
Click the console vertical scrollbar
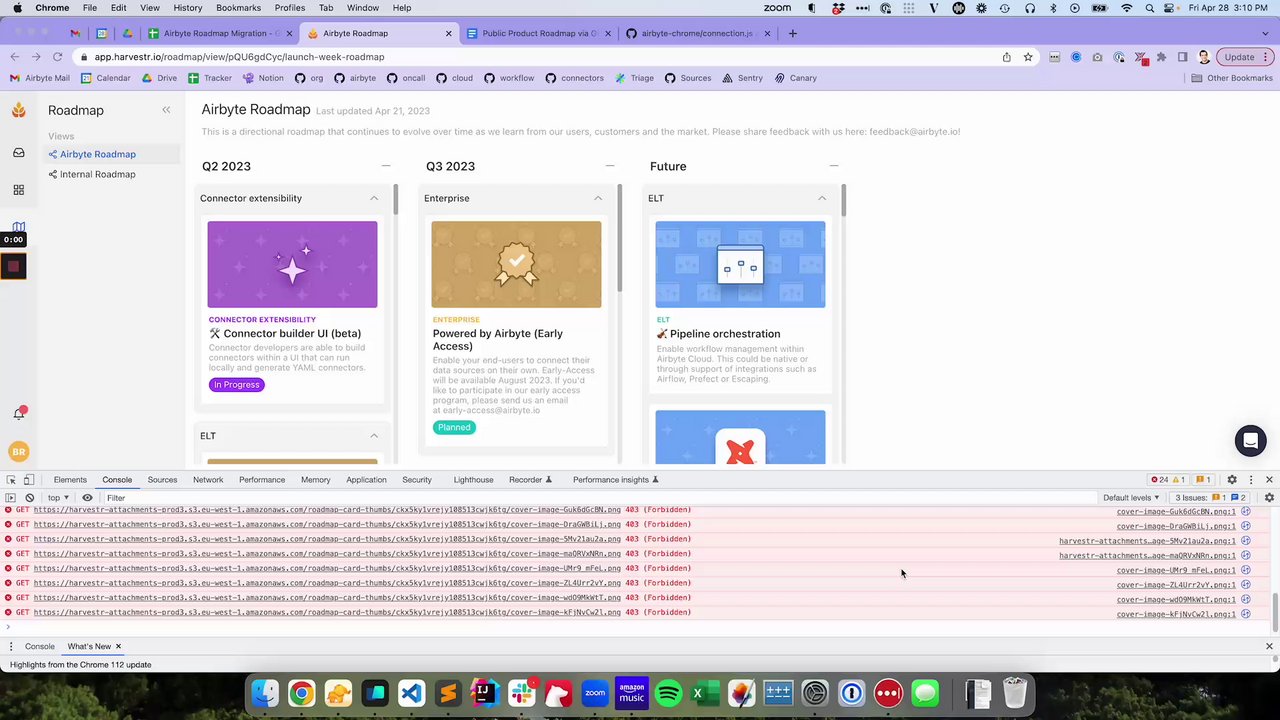(1275, 612)
